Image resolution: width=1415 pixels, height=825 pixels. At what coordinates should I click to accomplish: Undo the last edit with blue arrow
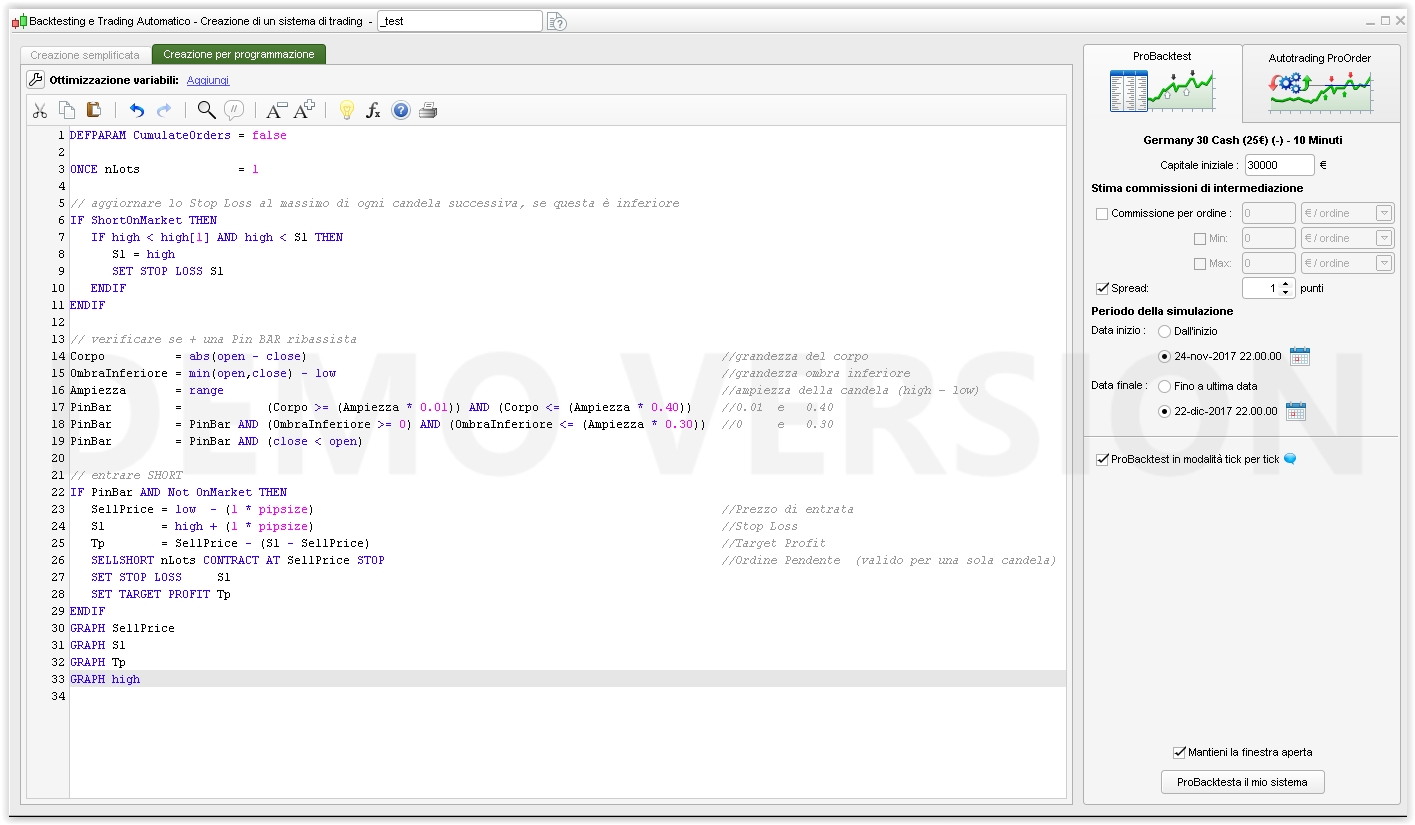[x=137, y=111]
